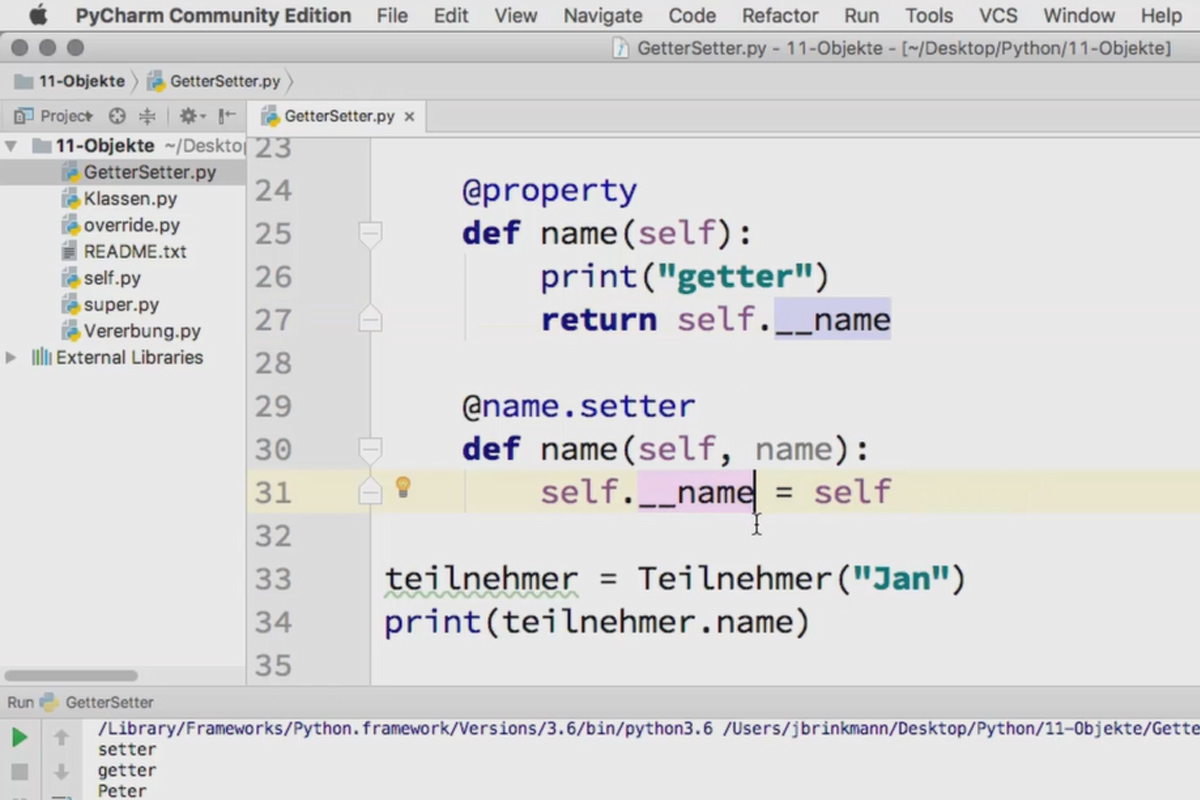Click the yellow lightbulb intention icon
1200x800 pixels.
coord(403,487)
